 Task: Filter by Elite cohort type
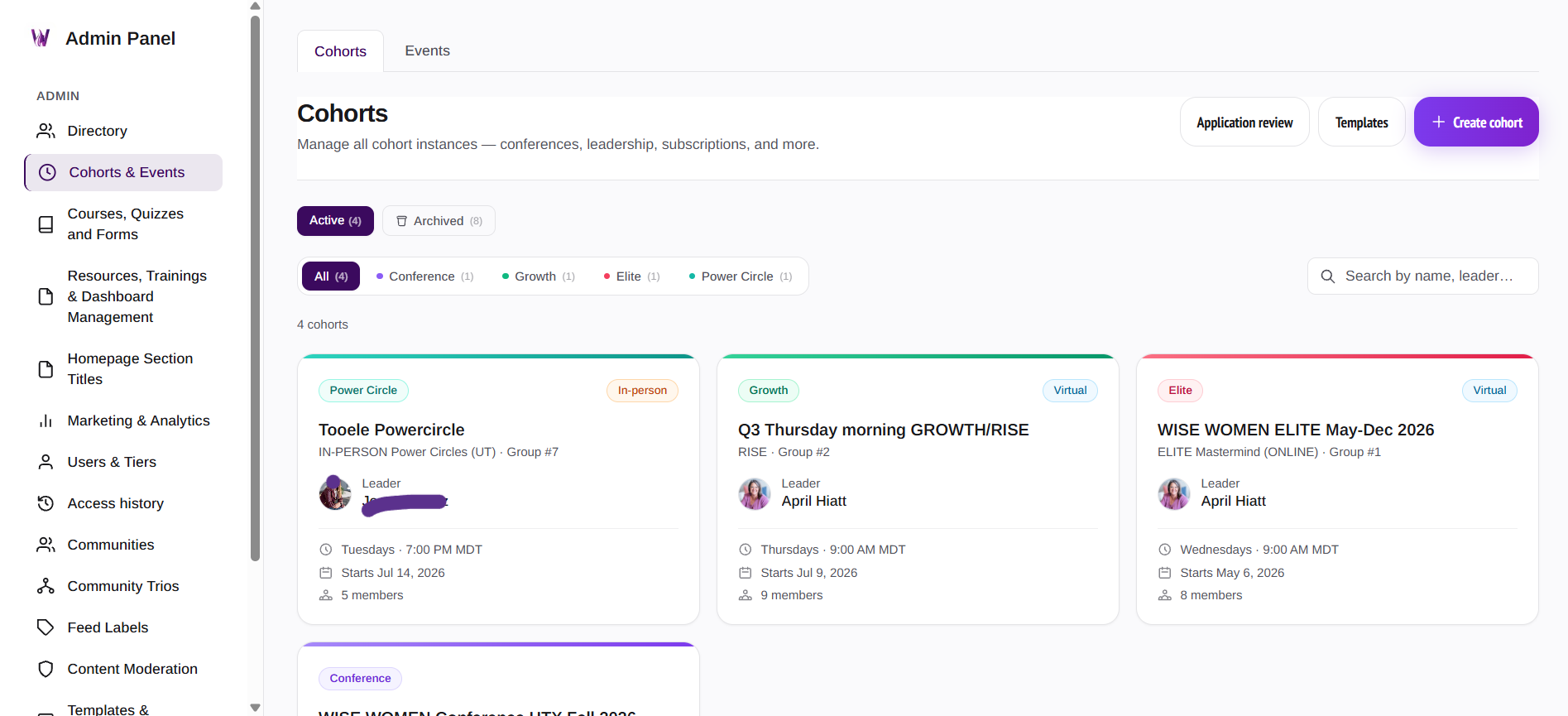click(631, 276)
